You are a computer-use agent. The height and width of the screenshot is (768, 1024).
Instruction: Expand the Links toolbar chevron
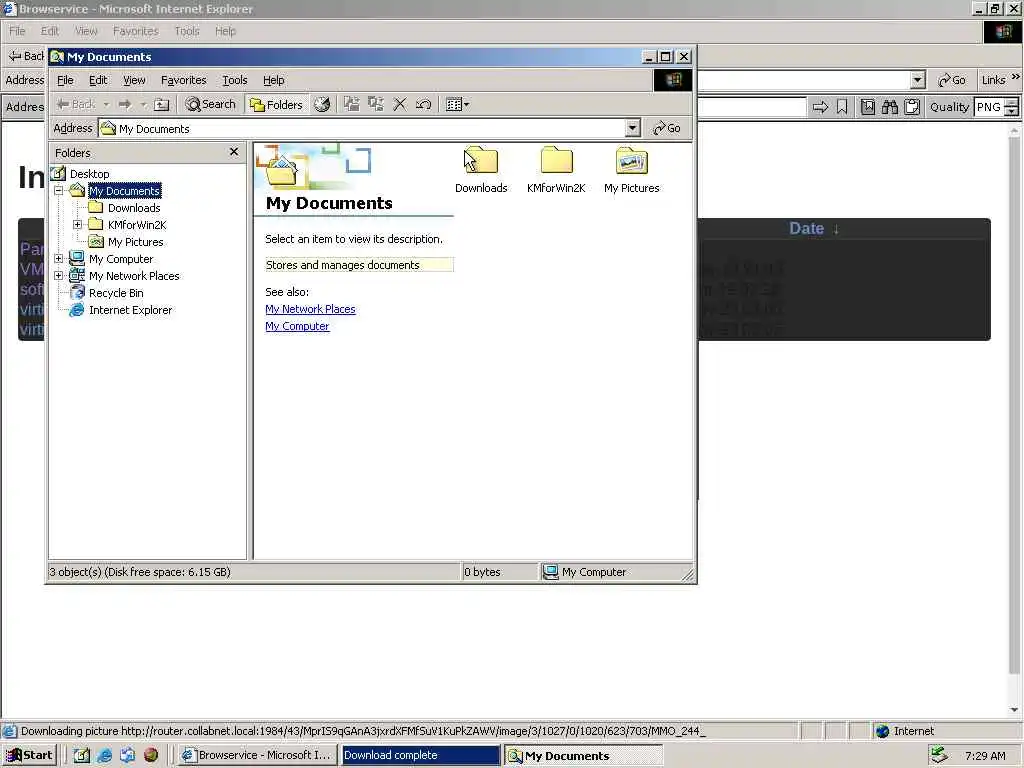1016,77
